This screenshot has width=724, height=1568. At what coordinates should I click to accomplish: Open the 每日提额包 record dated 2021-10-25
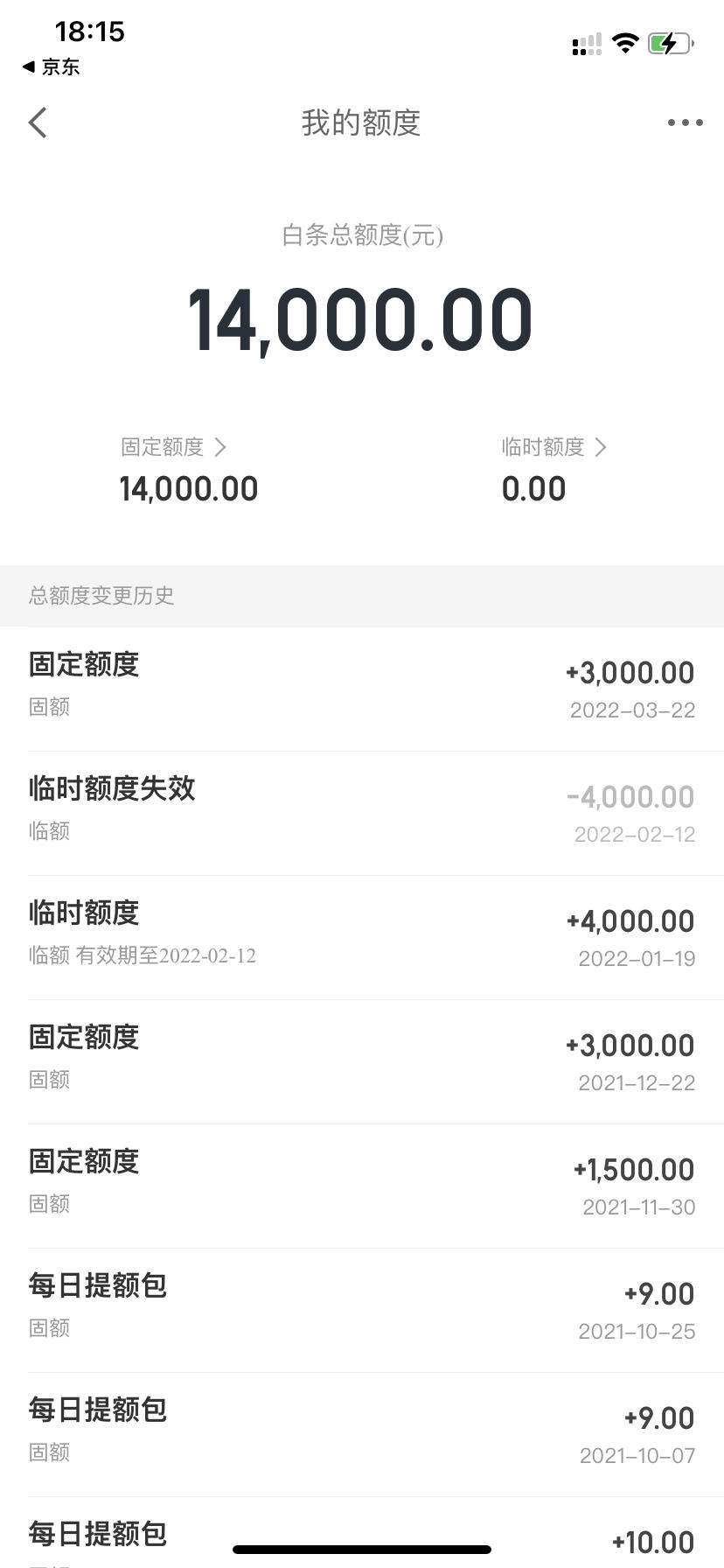[x=362, y=1310]
